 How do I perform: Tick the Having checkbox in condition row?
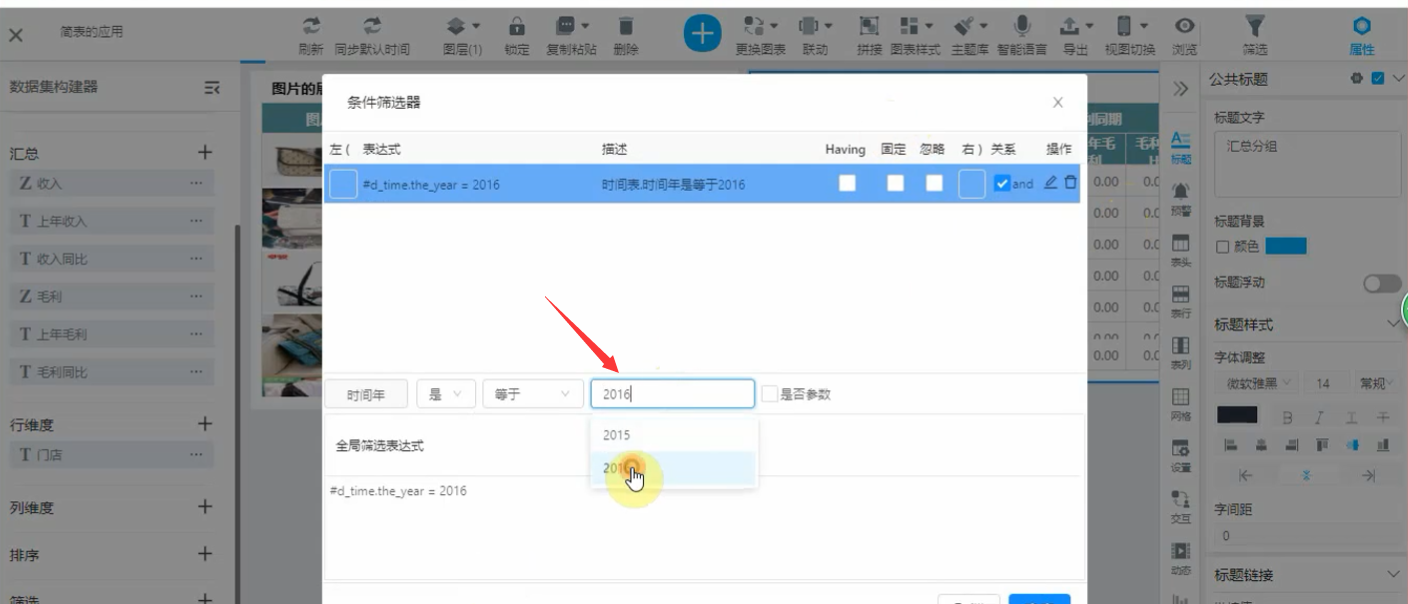847,184
